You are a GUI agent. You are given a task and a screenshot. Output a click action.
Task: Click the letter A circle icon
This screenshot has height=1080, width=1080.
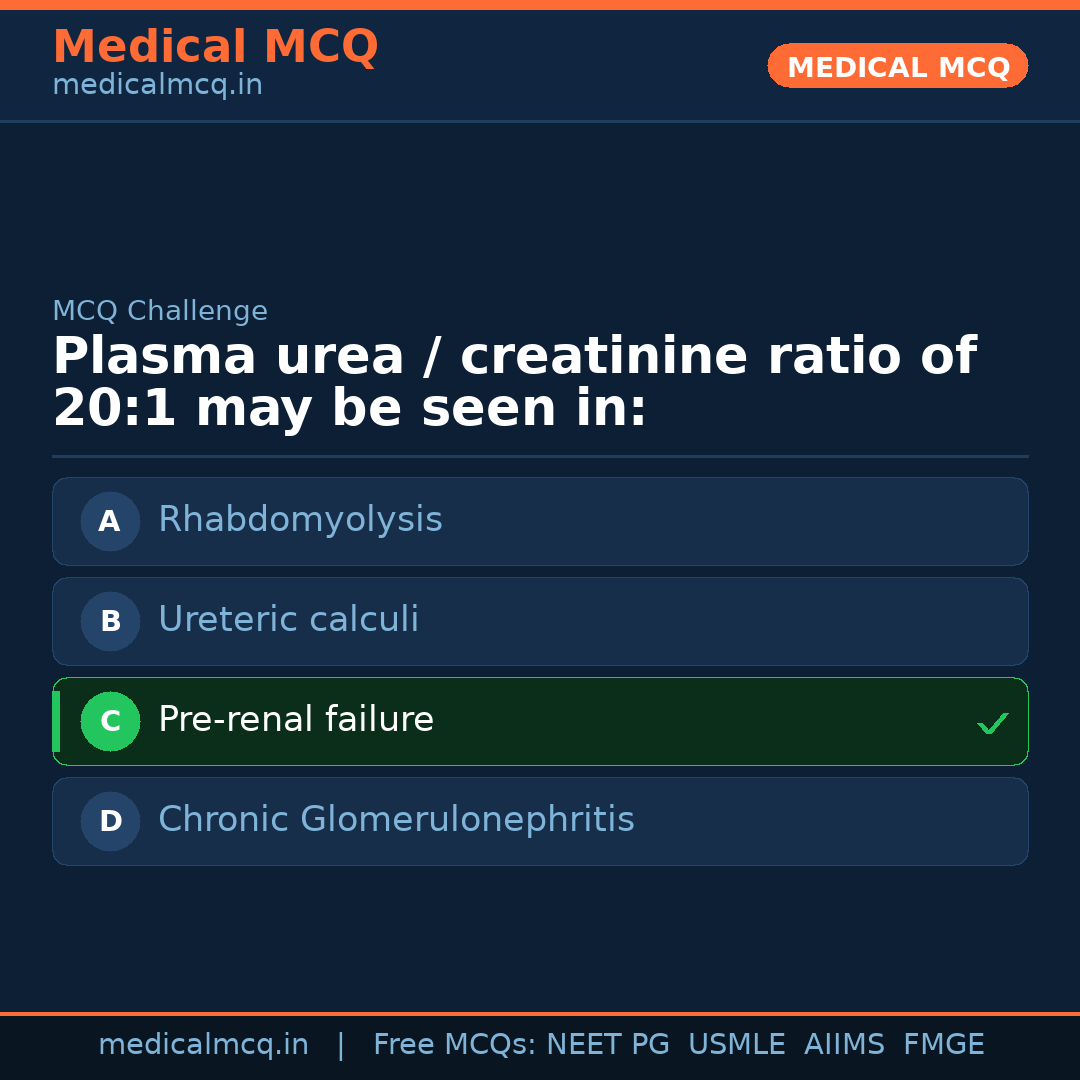pos(110,521)
